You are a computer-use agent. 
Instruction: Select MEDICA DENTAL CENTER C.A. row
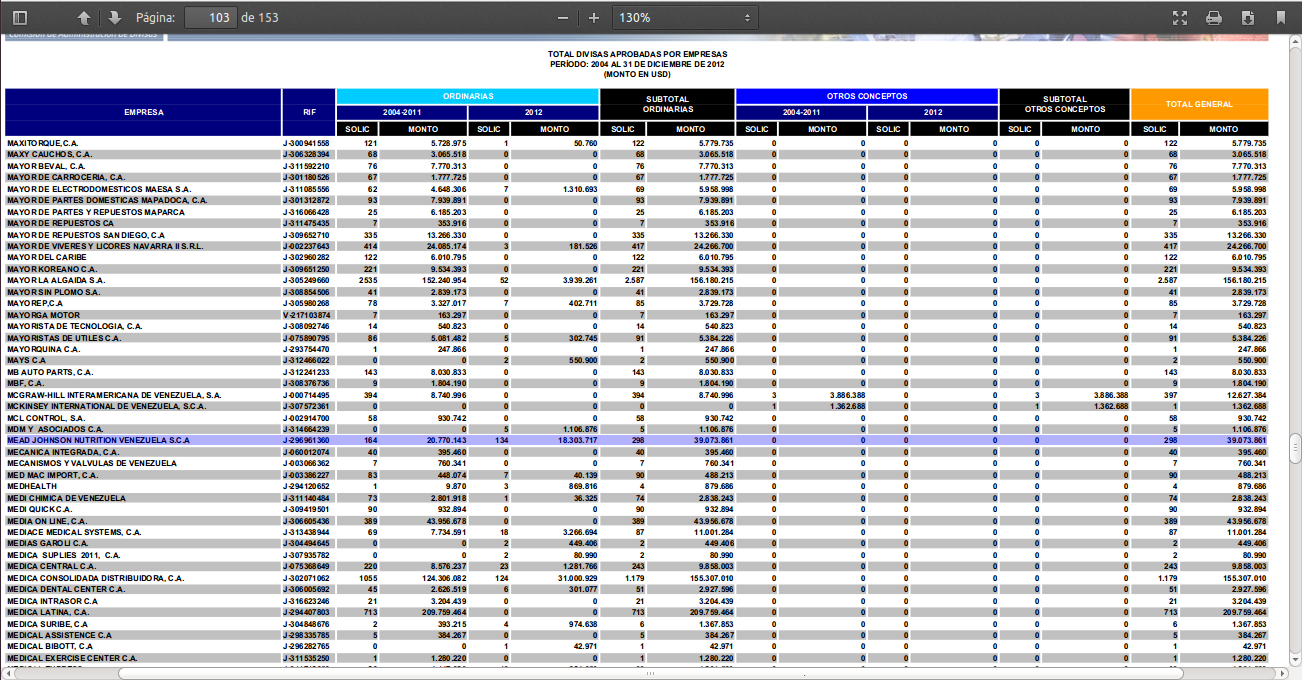(x=637, y=589)
